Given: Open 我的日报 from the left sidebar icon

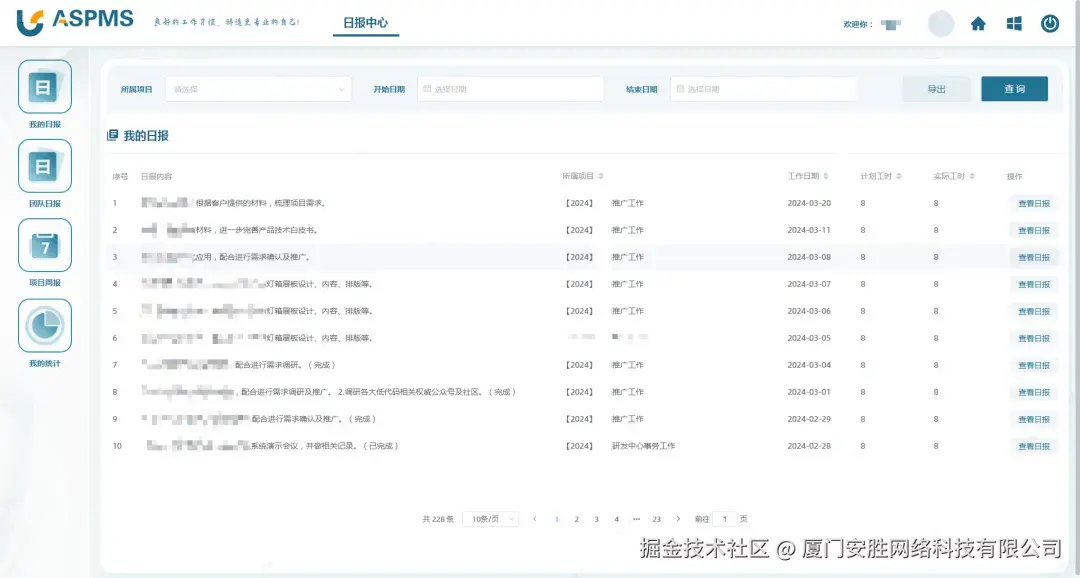Looking at the screenshot, I should pos(44,88).
